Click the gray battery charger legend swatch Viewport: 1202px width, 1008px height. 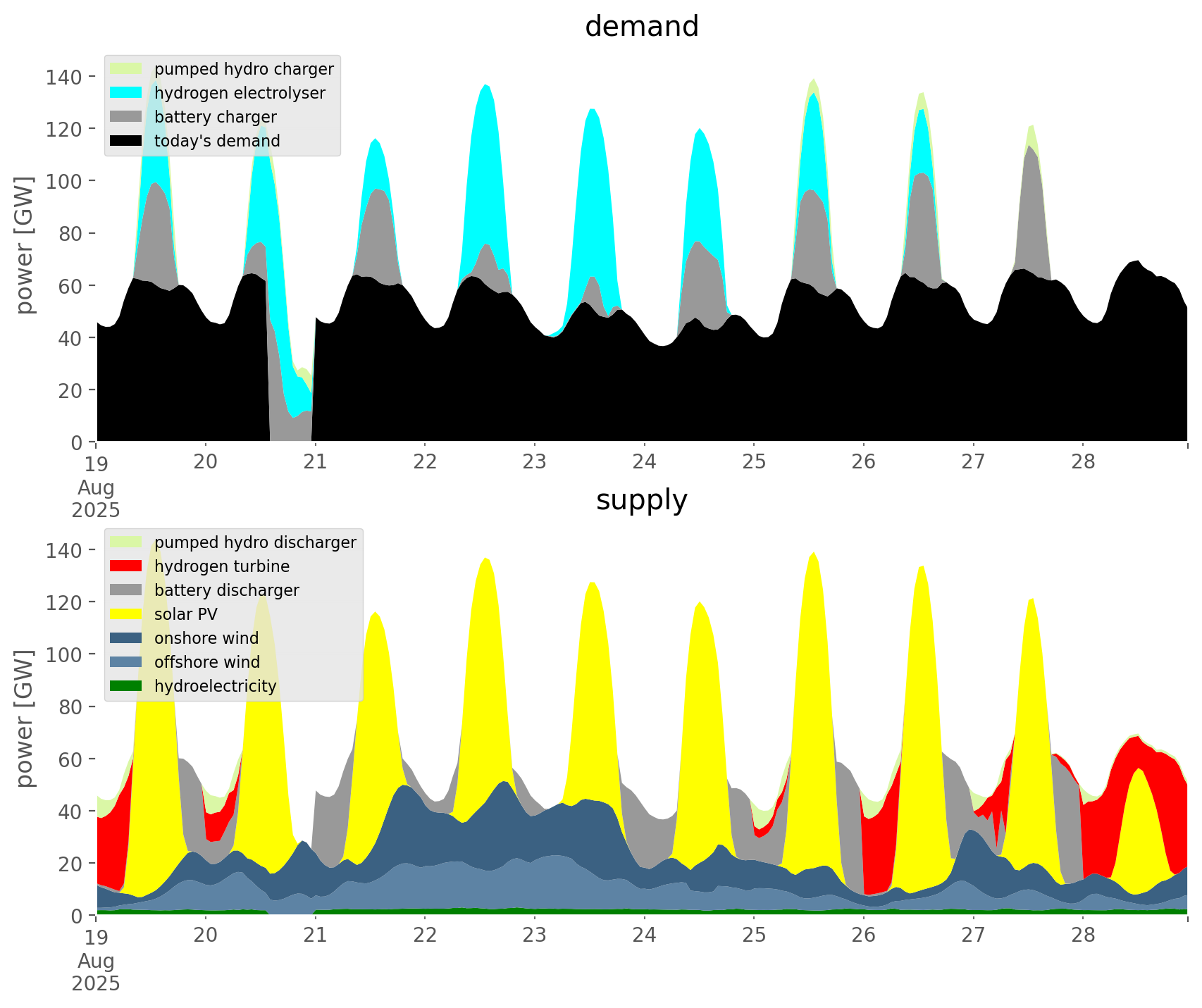(126, 117)
